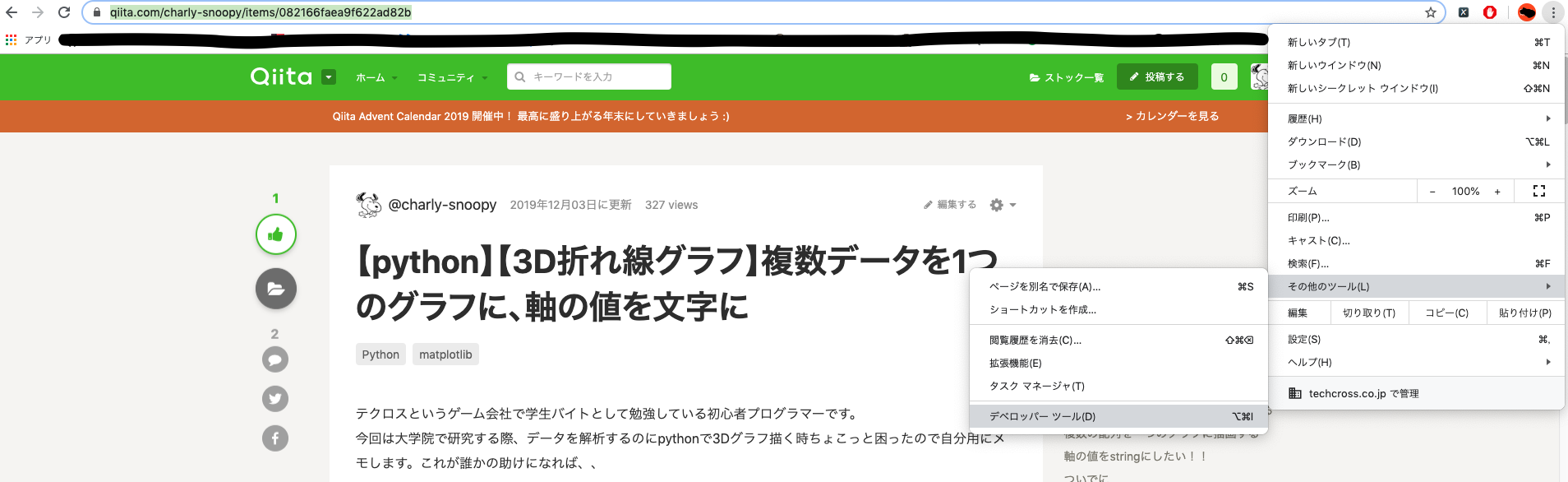Screen dimensions: 1568x482
Task: Share the article on Twitter
Action: pyautogui.click(x=275, y=399)
